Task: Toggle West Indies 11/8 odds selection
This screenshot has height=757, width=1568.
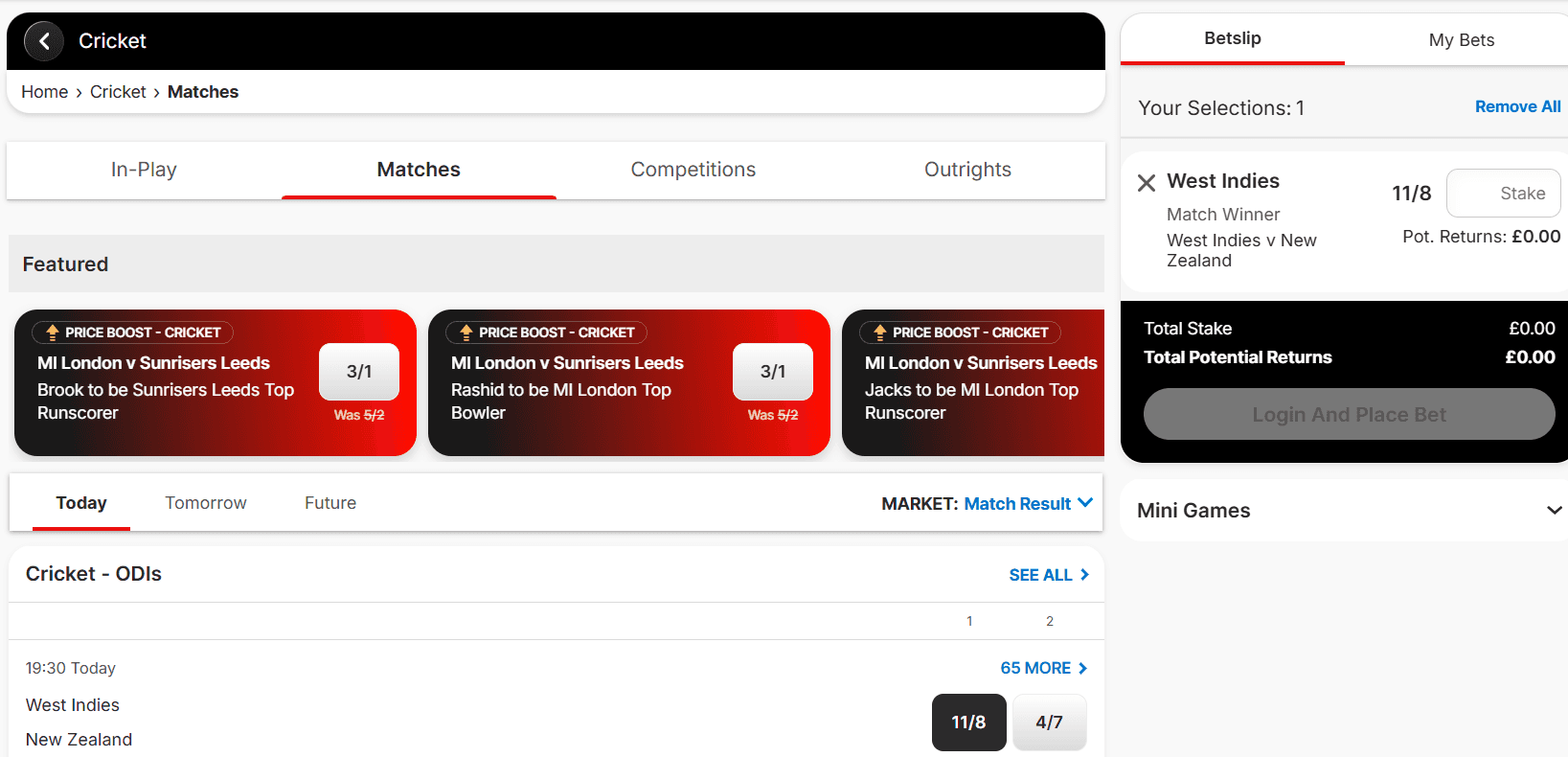Action: [x=968, y=723]
